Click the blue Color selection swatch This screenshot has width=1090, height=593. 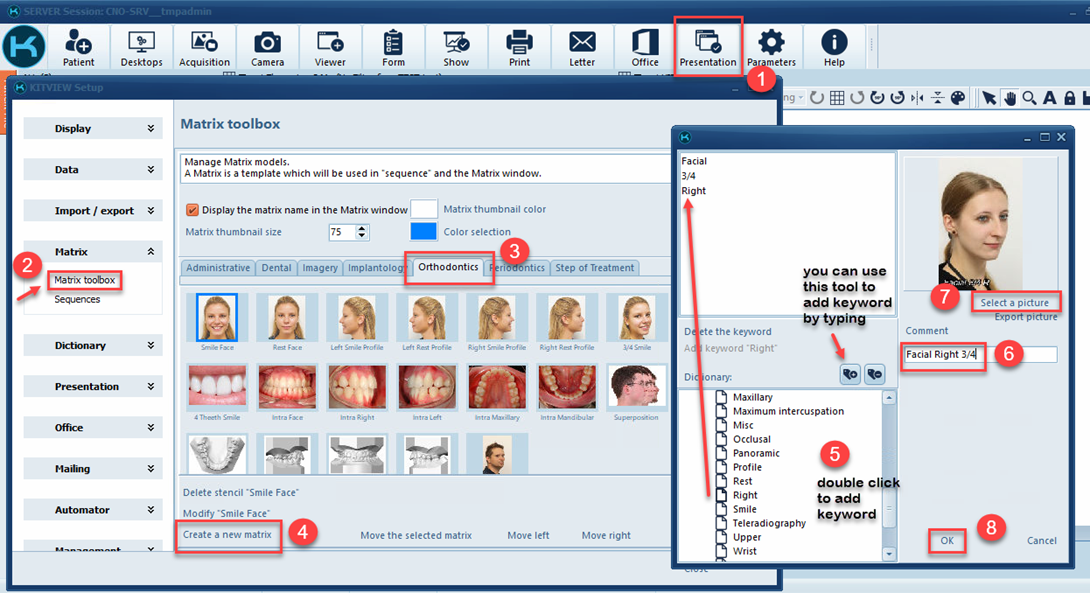[x=424, y=232]
